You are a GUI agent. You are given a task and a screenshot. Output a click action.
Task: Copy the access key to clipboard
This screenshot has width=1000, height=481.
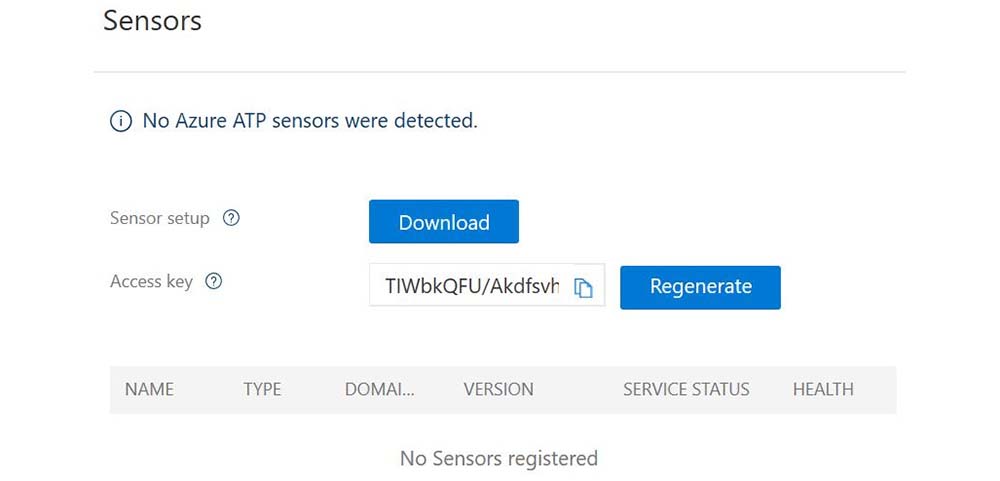[583, 288]
